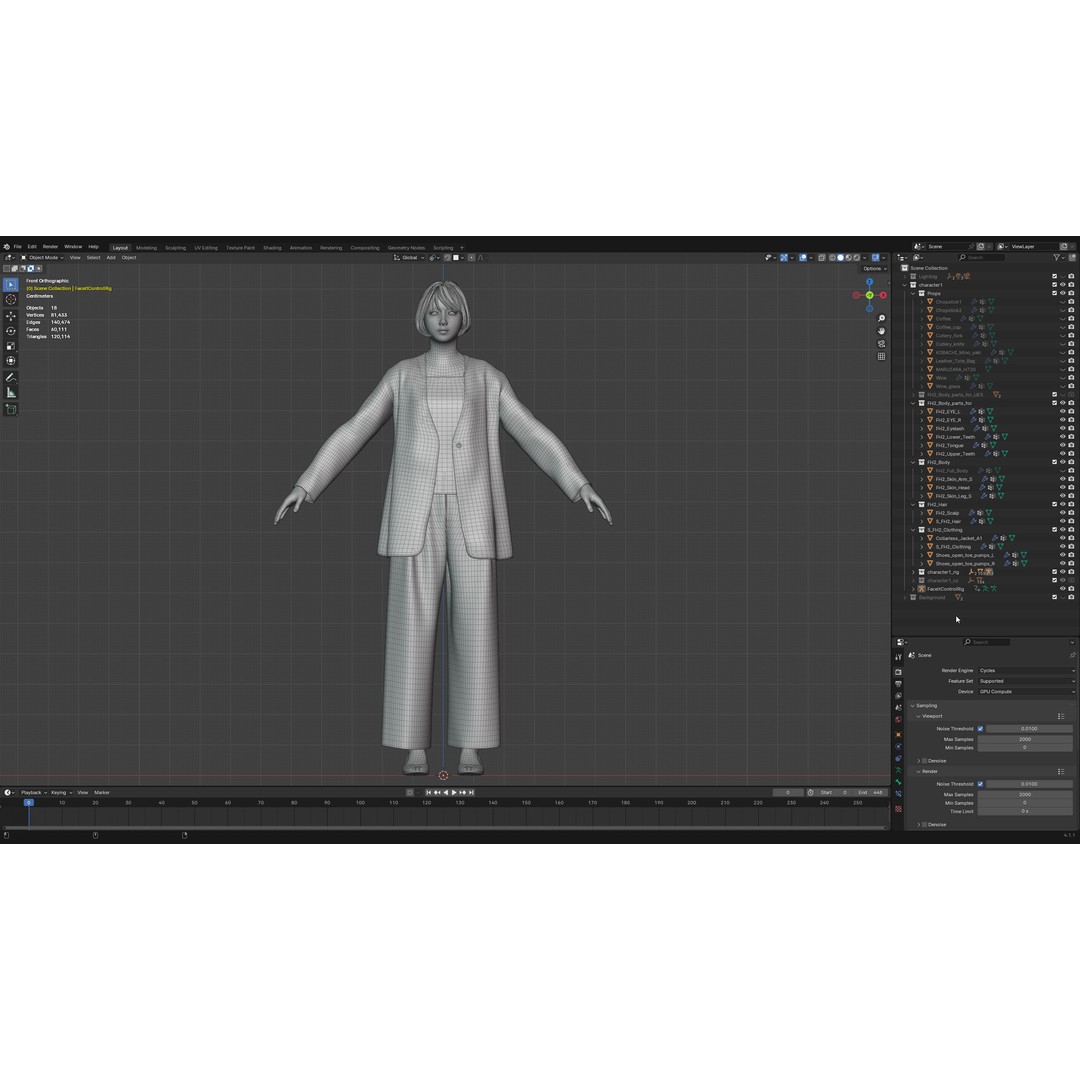
Task: Toggle Render Noise Threshold checkbox
Action: [x=980, y=784]
